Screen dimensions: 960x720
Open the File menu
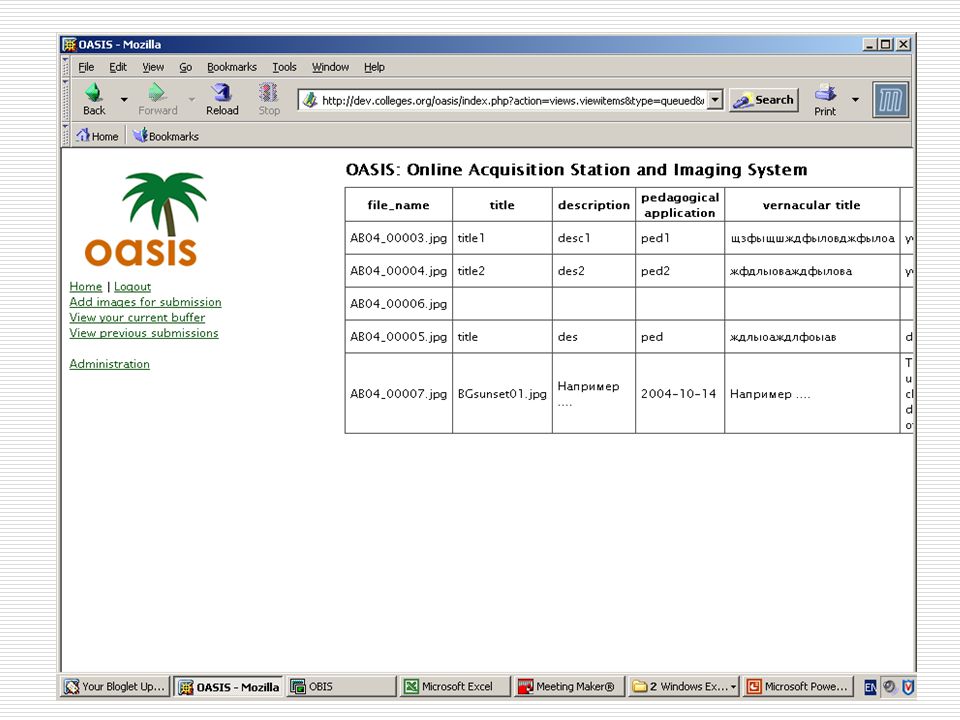coord(86,67)
